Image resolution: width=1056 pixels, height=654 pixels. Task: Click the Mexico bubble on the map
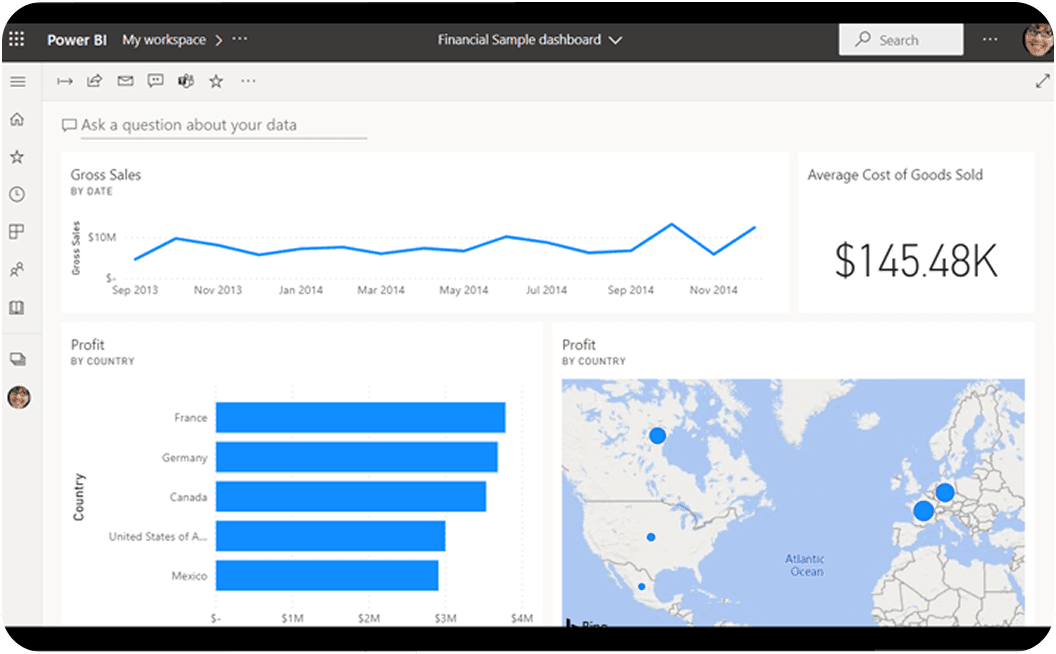tap(642, 587)
